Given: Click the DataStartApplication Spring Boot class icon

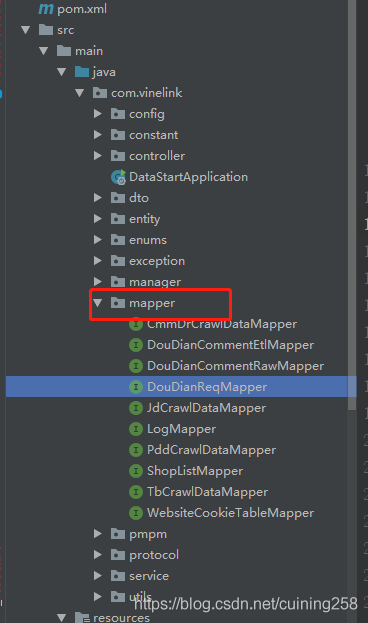Looking at the screenshot, I should (x=118, y=177).
